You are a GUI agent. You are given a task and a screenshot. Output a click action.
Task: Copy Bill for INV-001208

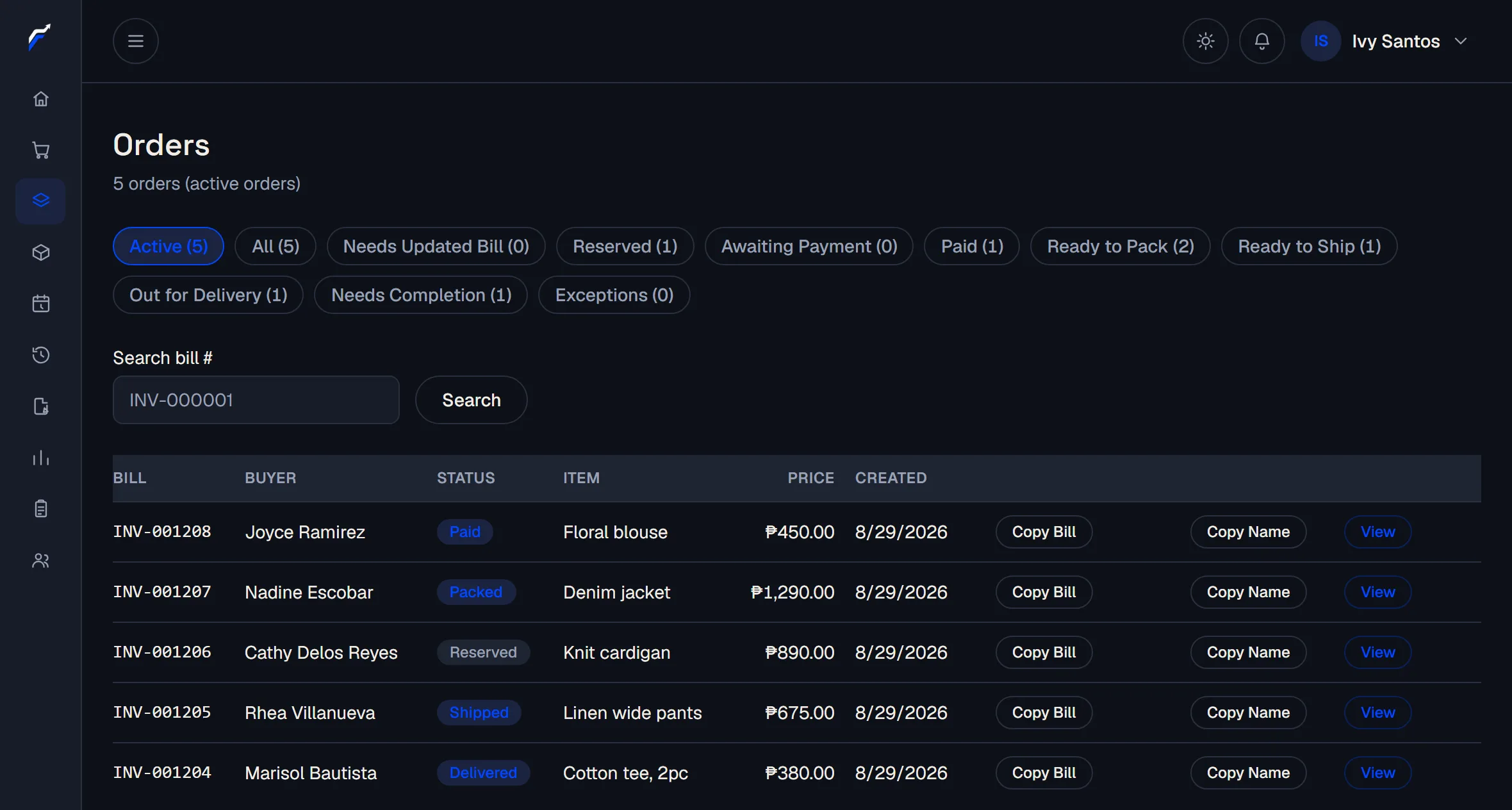point(1044,532)
